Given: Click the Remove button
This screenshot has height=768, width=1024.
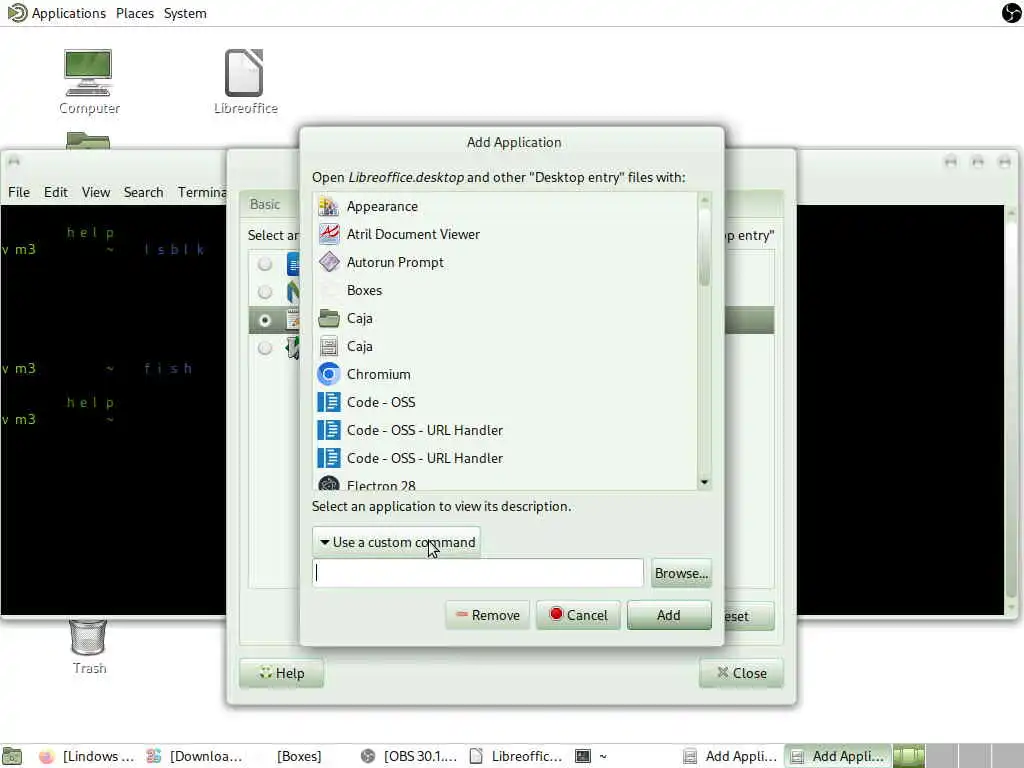Looking at the screenshot, I should [x=488, y=615].
